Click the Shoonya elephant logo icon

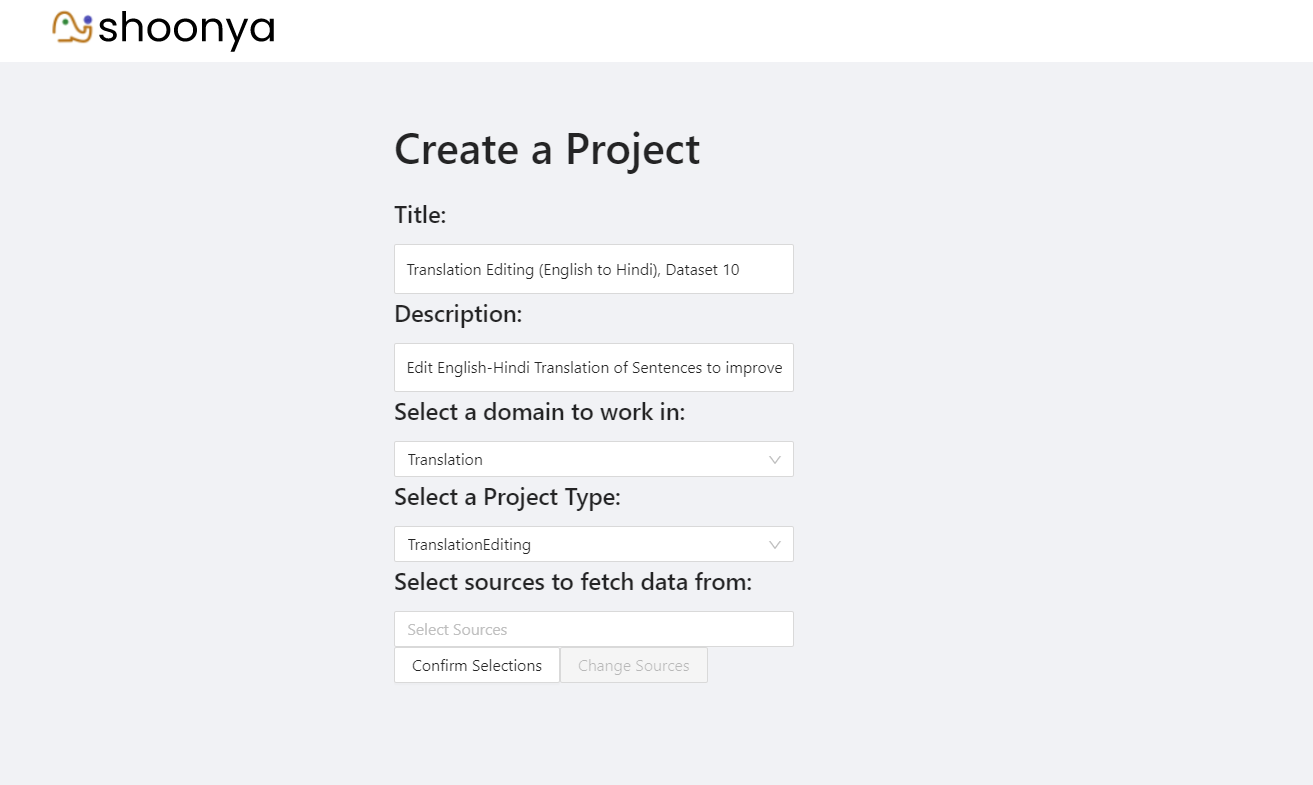[x=73, y=27]
